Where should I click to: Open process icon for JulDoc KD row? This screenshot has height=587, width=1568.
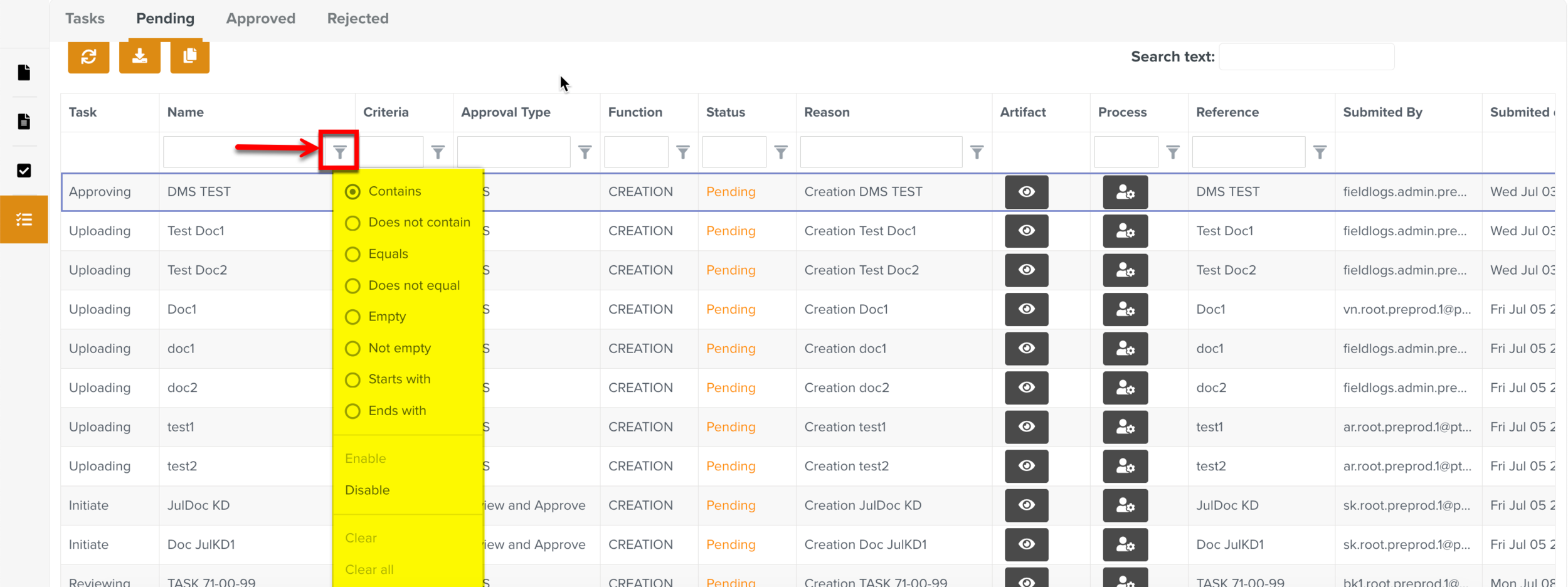pos(1125,505)
